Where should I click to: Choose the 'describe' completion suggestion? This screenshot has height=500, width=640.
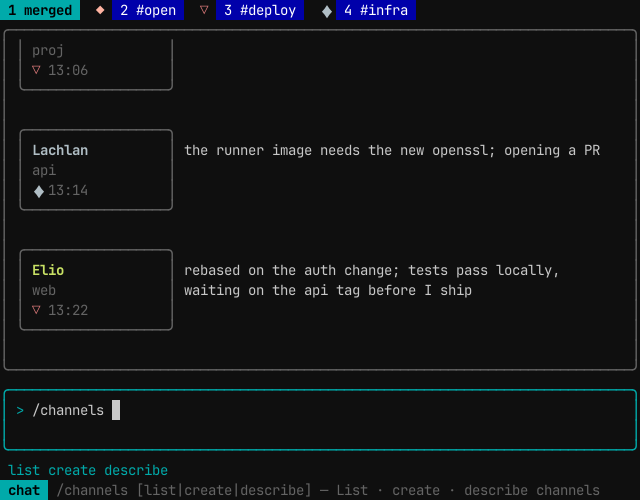pyautogui.click(x=136, y=470)
